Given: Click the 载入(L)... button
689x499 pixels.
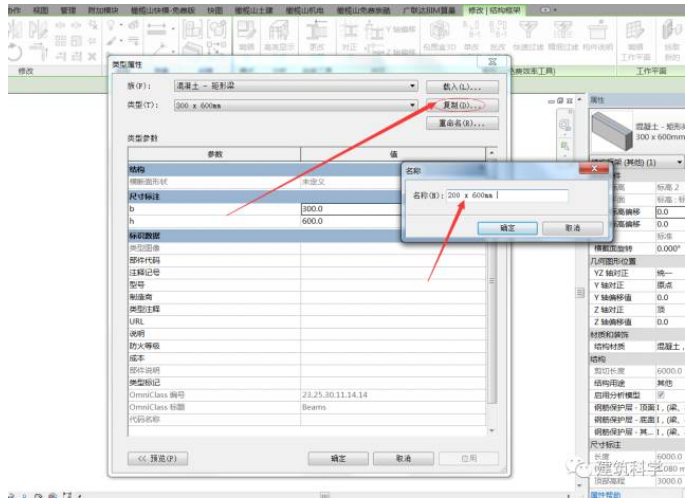Looking at the screenshot, I should [462, 87].
